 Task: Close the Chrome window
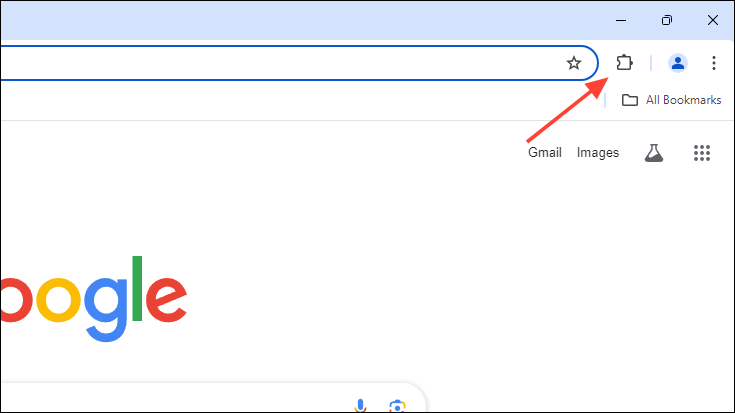[712, 20]
